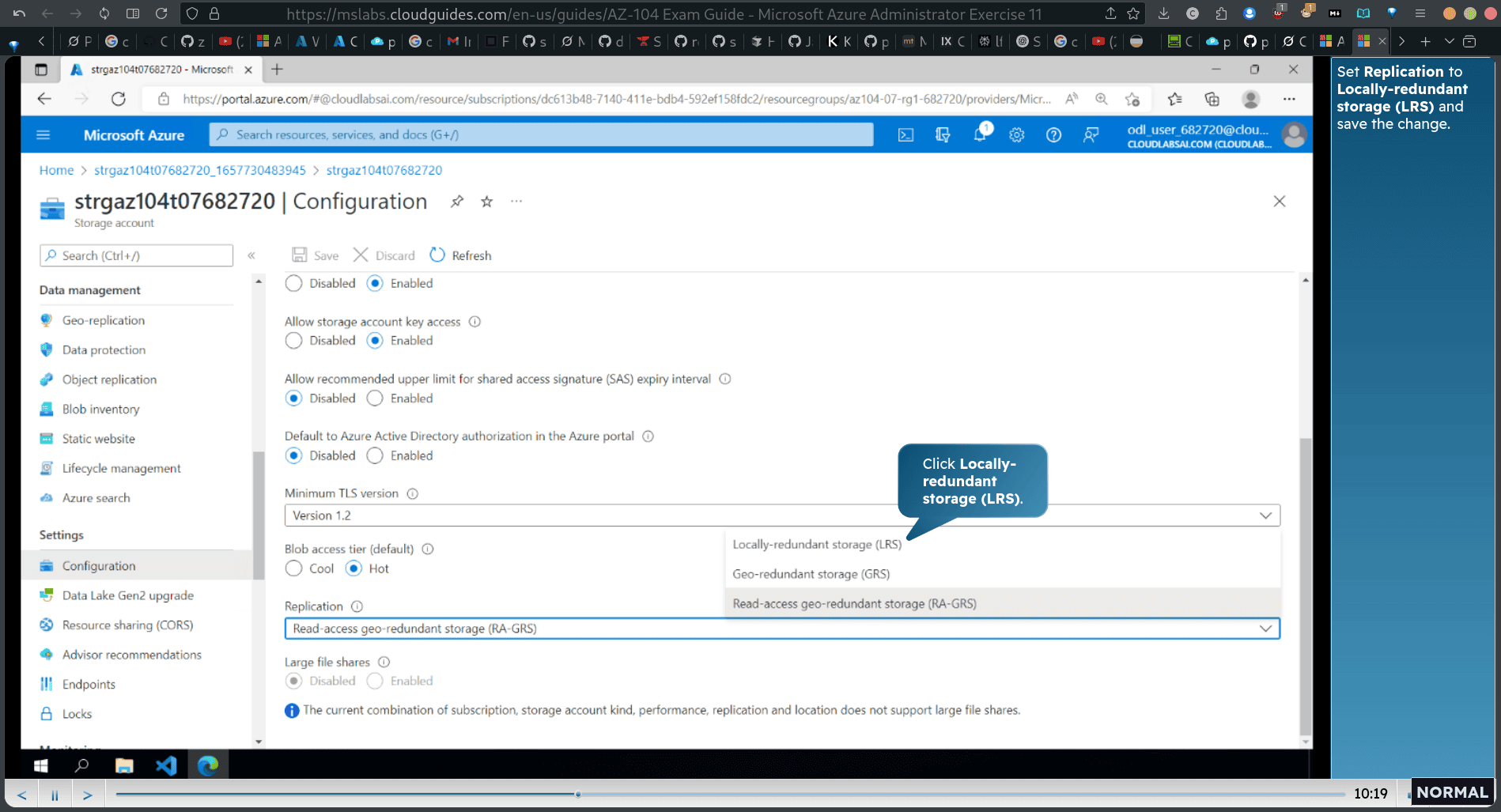Select Enabled for Azure AD authorization default
Viewport: 1501px width, 812px height.
[x=375, y=455]
